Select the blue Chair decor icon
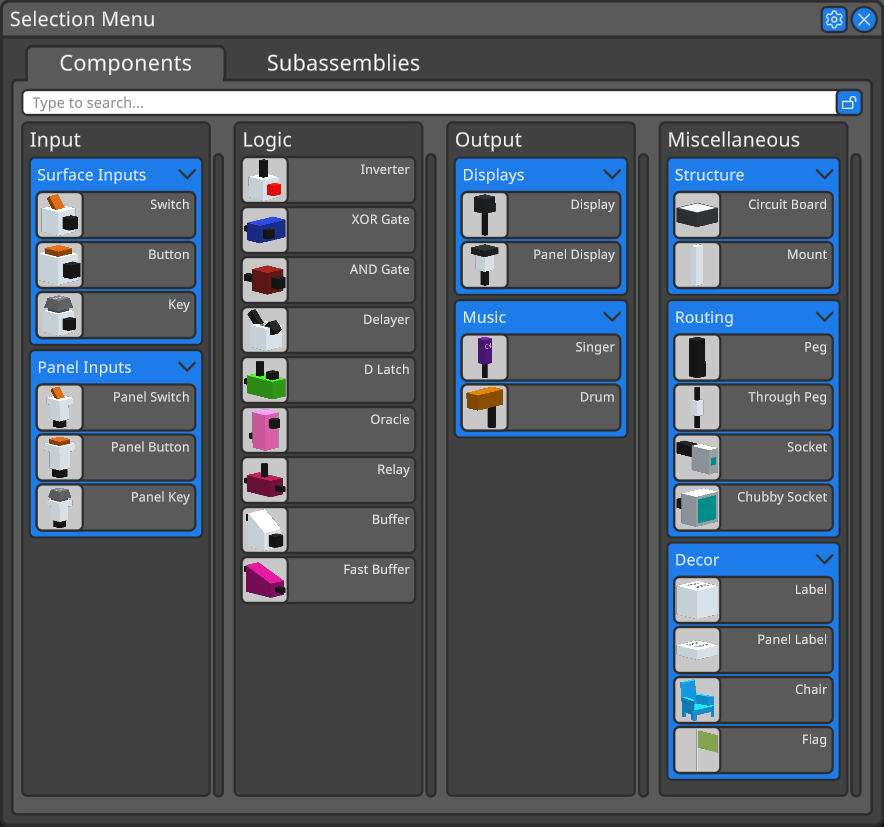Image resolution: width=884 pixels, height=827 pixels. click(x=697, y=700)
